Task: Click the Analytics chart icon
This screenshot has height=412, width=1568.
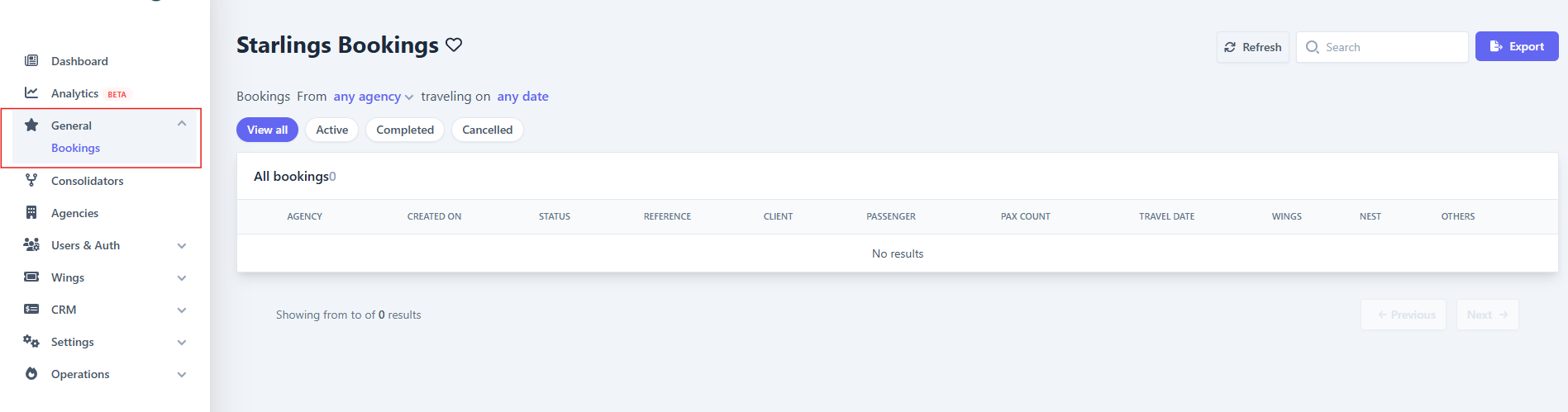Action: click(x=31, y=93)
